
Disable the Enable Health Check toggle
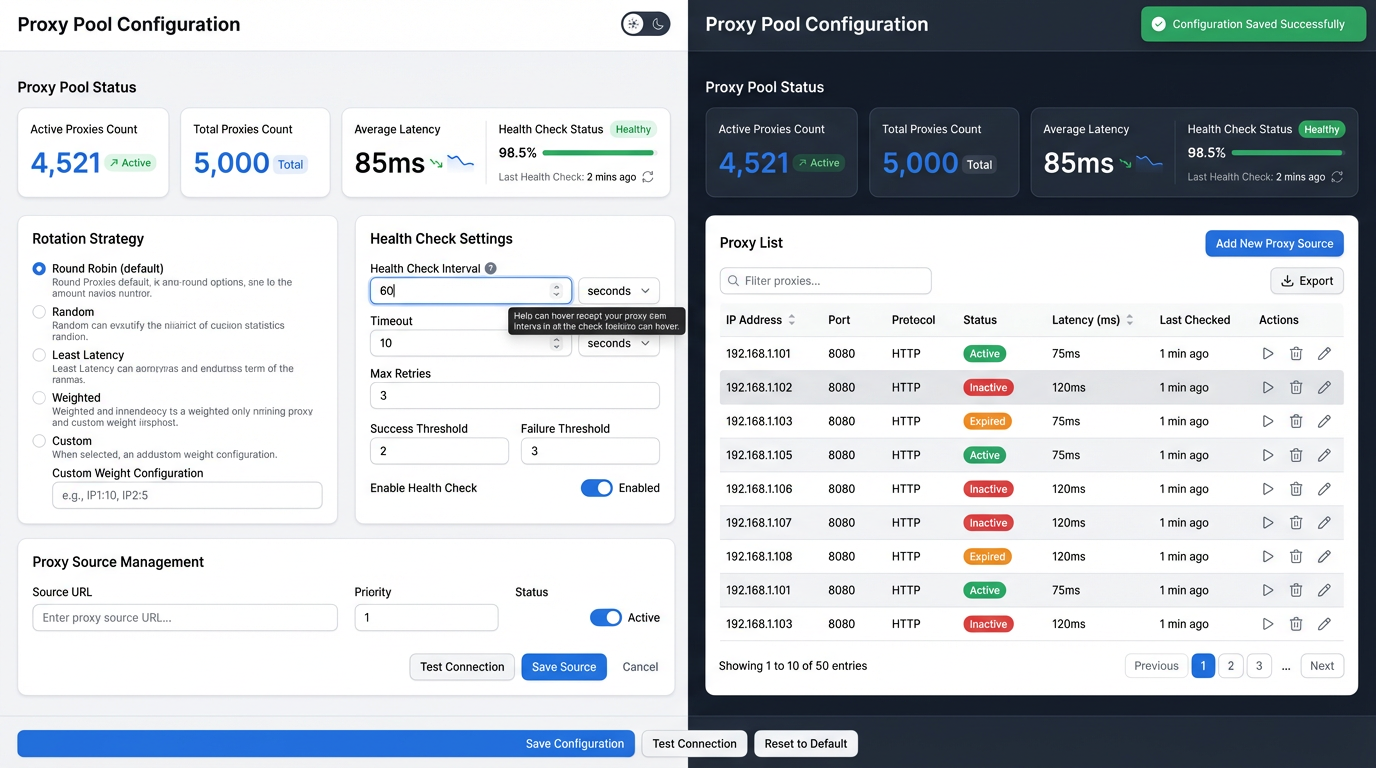pos(596,488)
